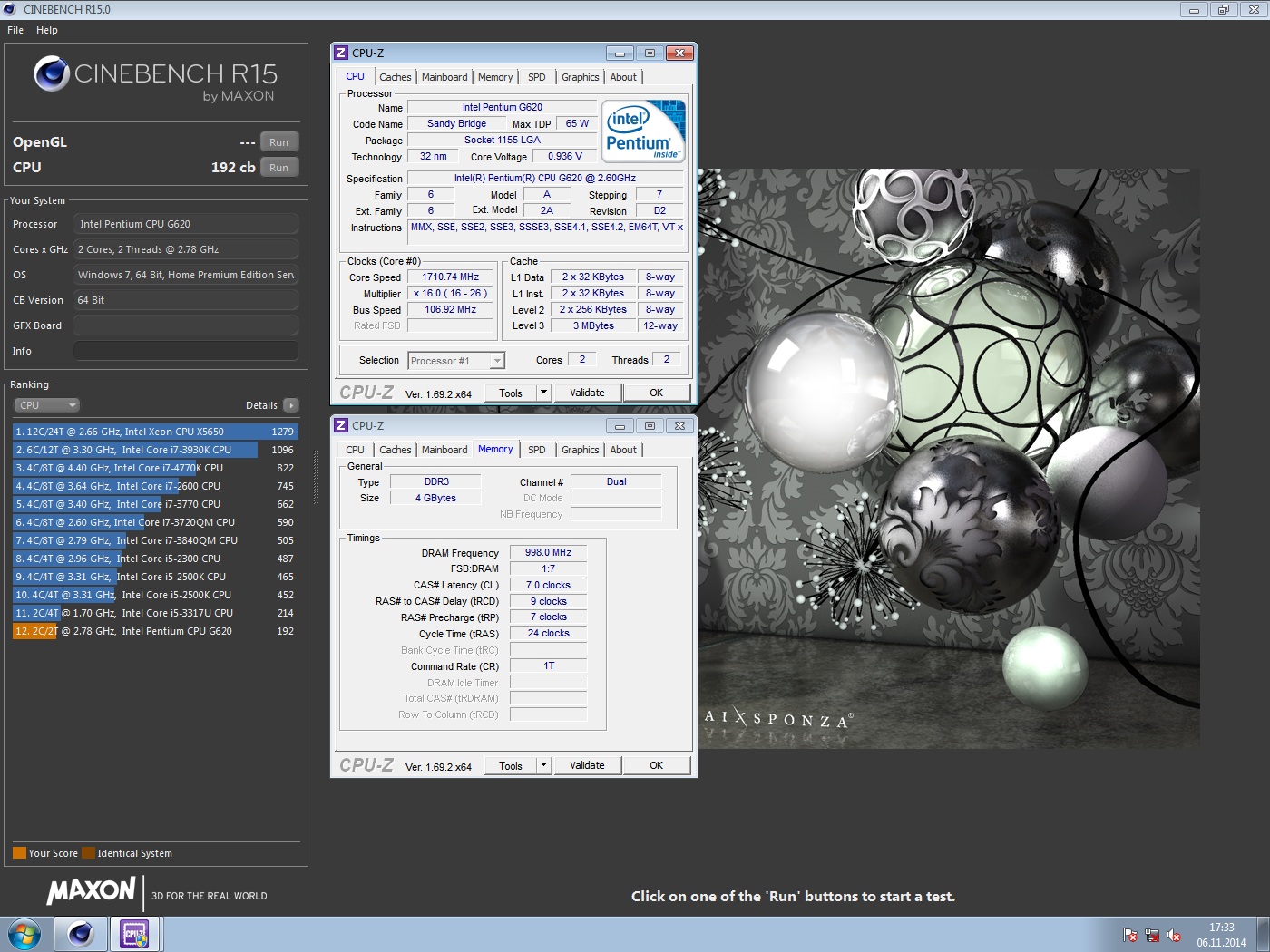1270x952 pixels.
Task: Expand Tools dropdown arrow in lower CPU-Z
Action: pos(543,765)
